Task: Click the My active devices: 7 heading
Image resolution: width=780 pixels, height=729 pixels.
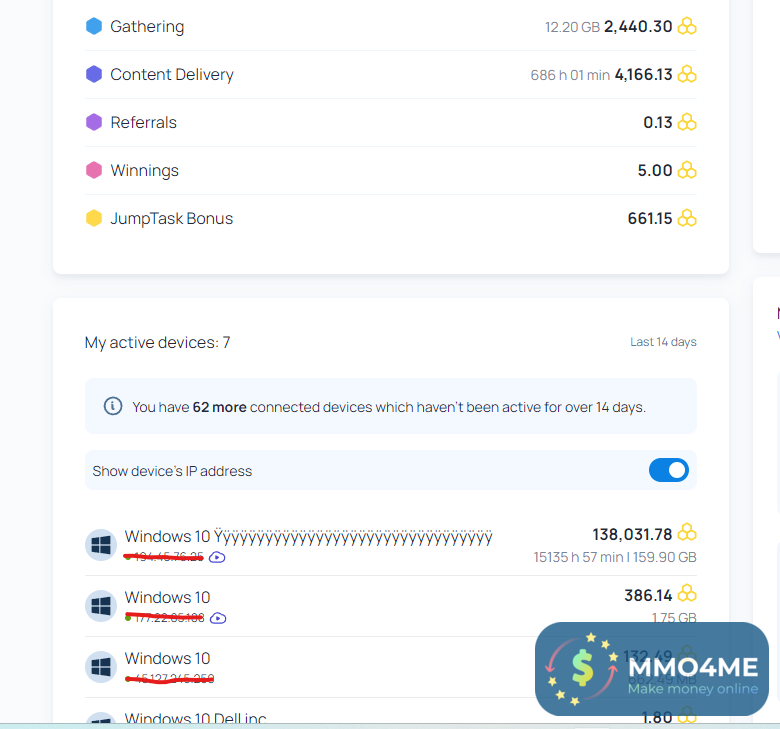Action: [157, 343]
